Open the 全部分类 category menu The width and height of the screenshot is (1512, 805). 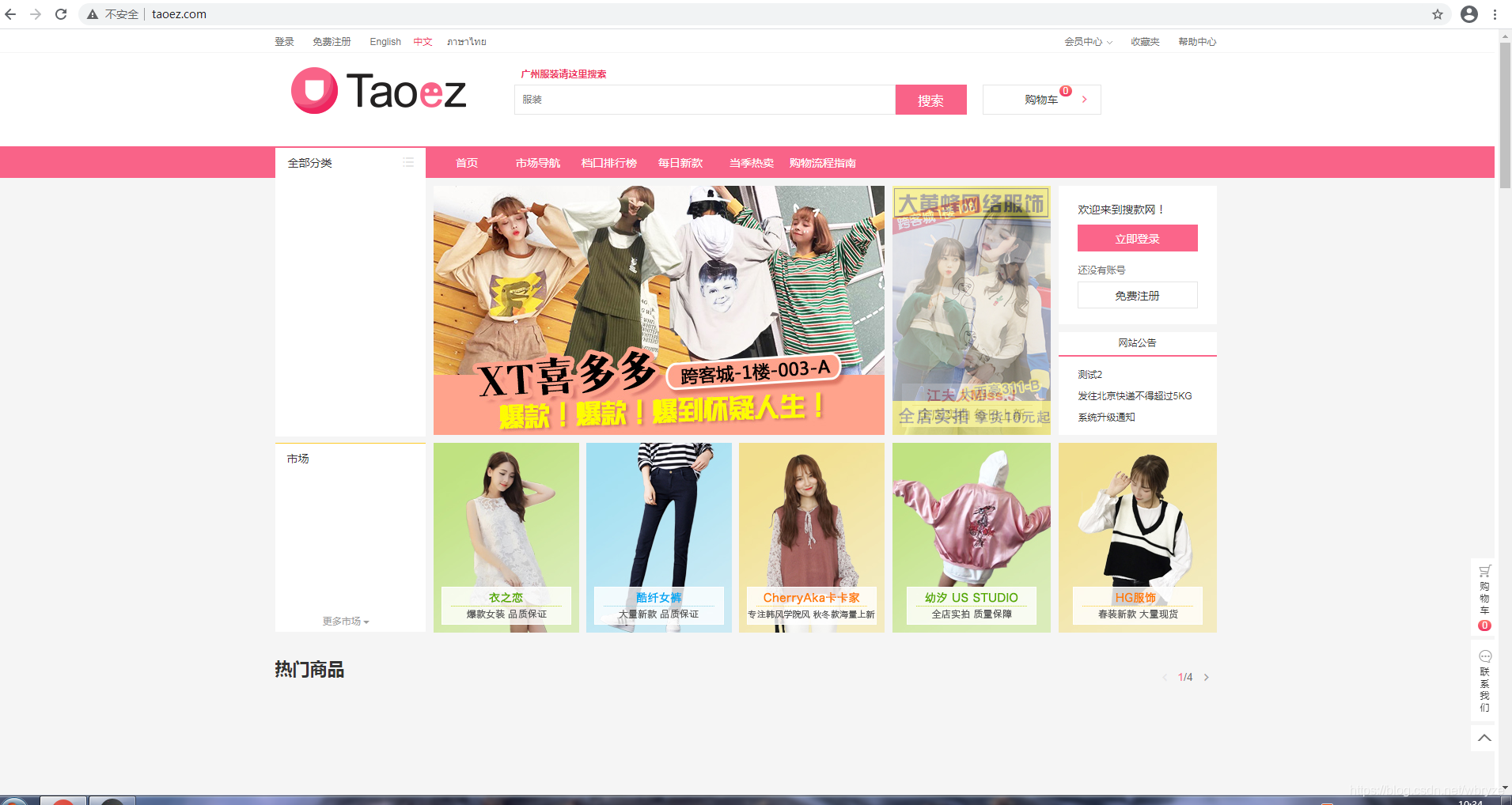351,162
